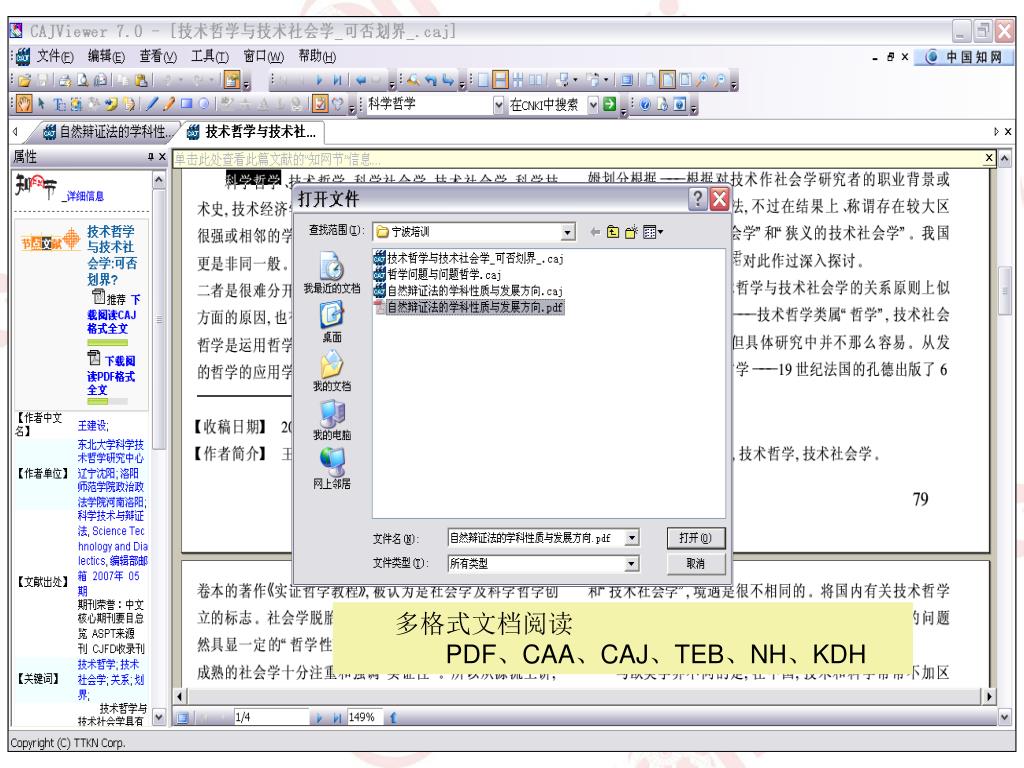
Task: Click the Create New Folder icon in the dialog
Action: 631,232
